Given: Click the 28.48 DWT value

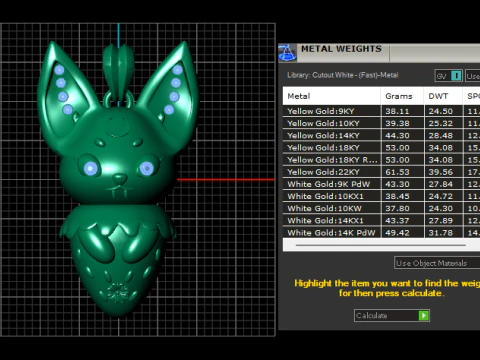Looking at the screenshot, I should (441, 136).
